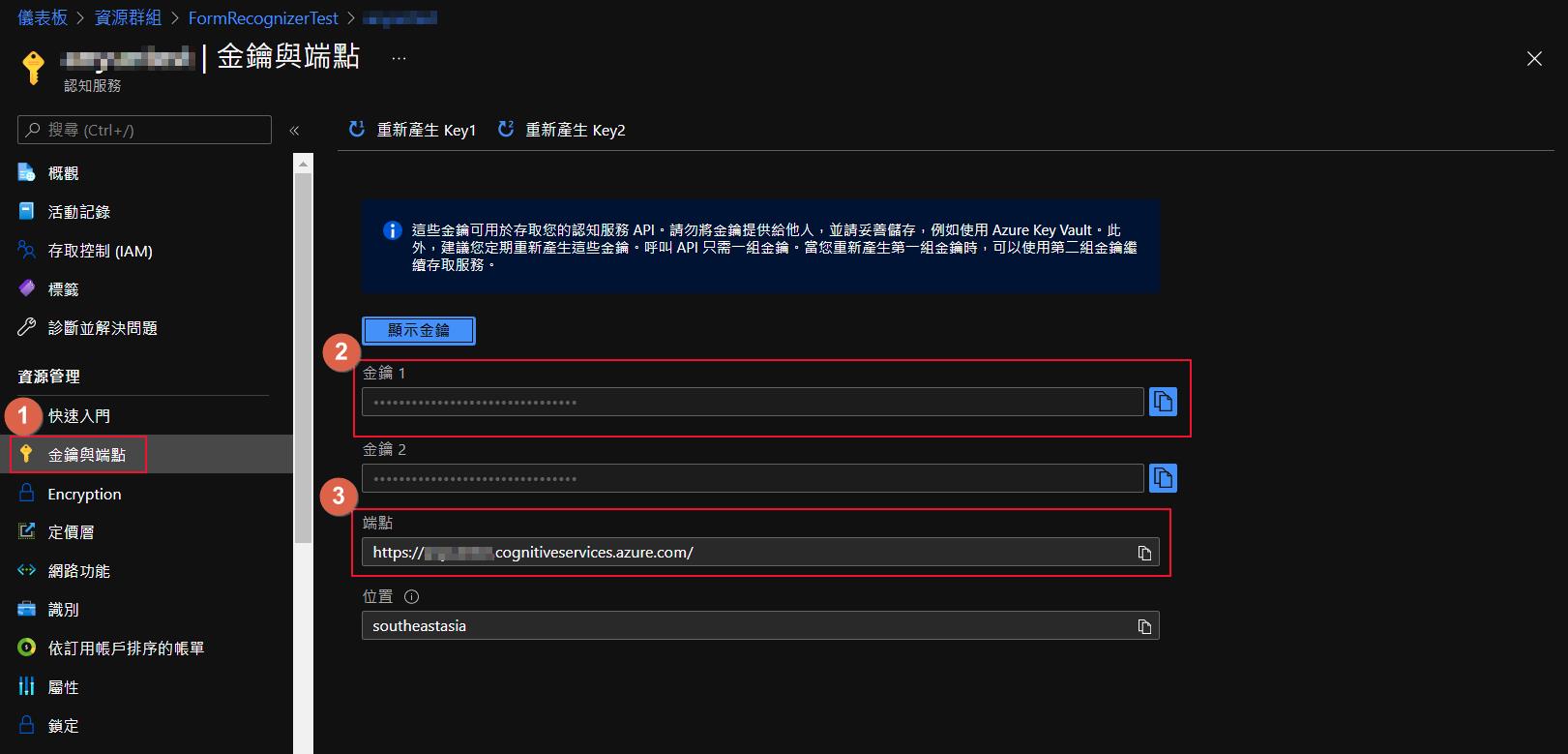Open FormRecognizerTest breadcrumb link

pos(263,17)
